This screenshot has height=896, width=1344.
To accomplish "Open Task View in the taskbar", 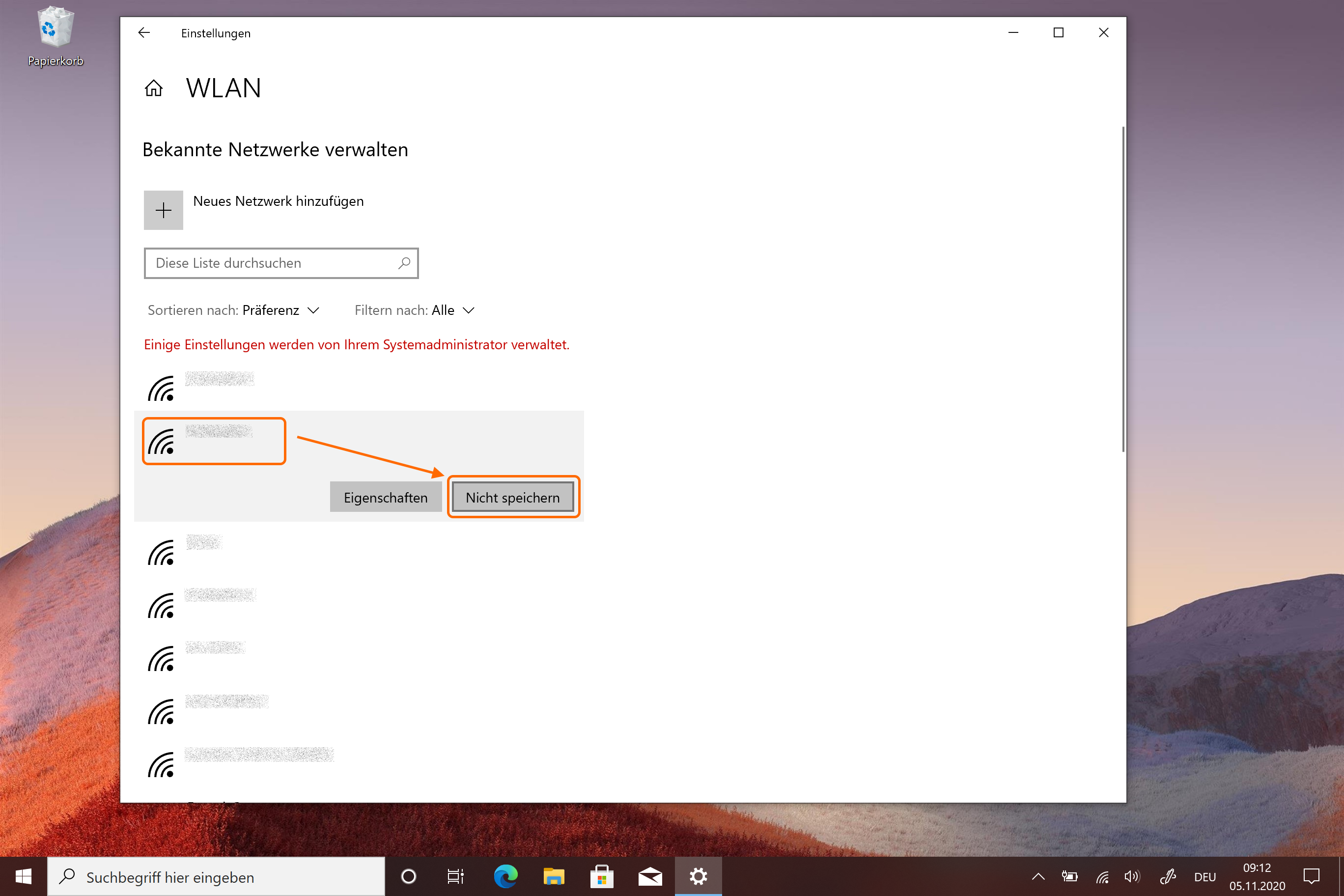I will pyautogui.click(x=455, y=876).
